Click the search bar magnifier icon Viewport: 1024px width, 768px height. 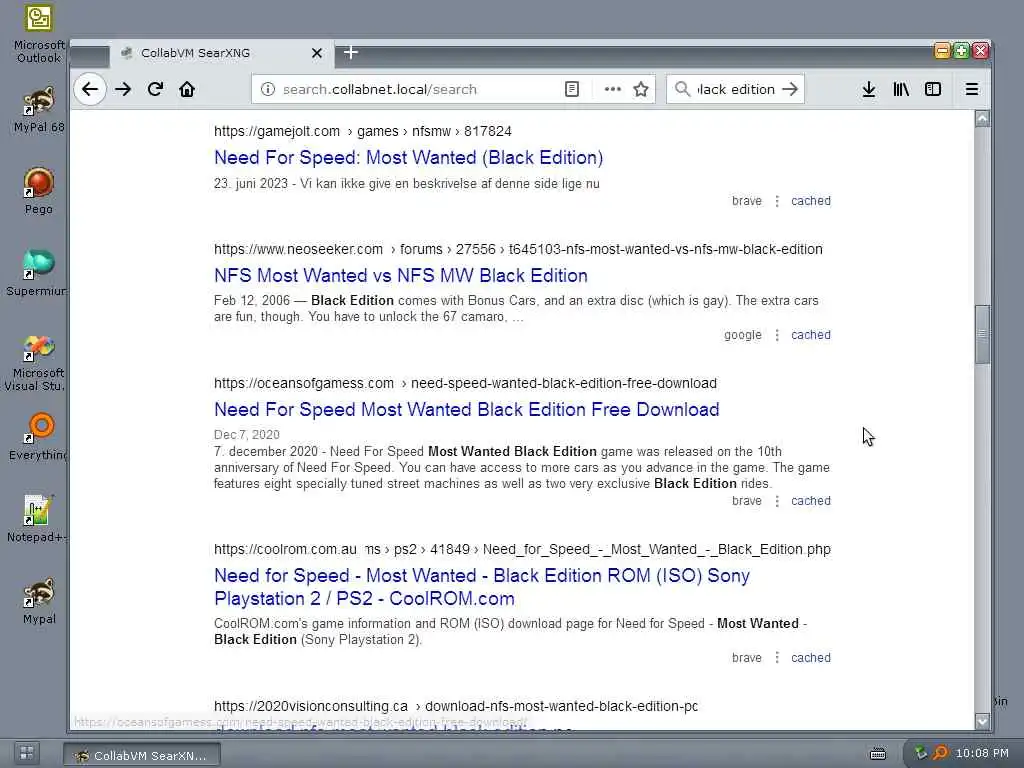(682, 89)
